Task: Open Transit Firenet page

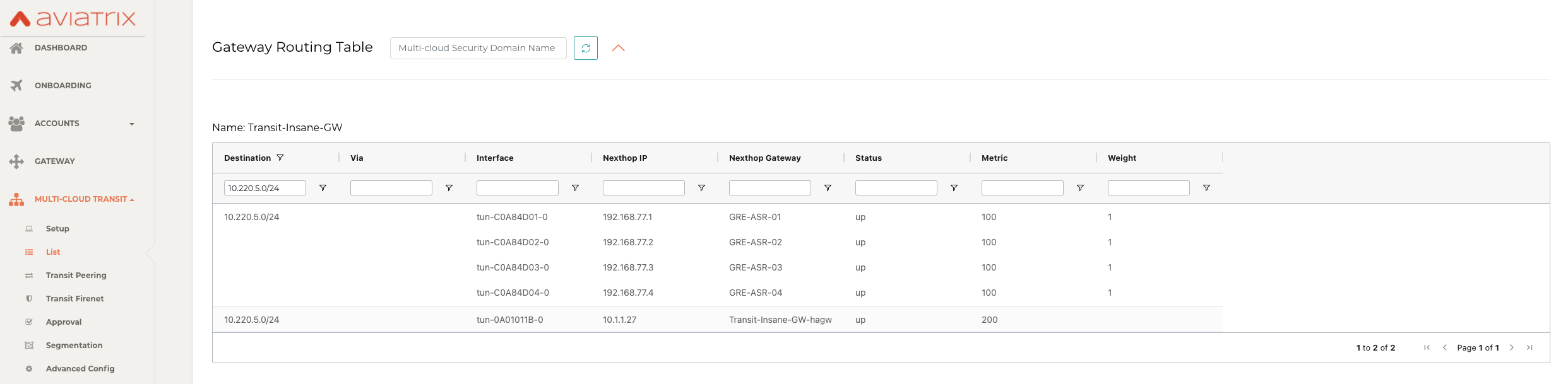Action: pyautogui.click(x=75, y=299)
